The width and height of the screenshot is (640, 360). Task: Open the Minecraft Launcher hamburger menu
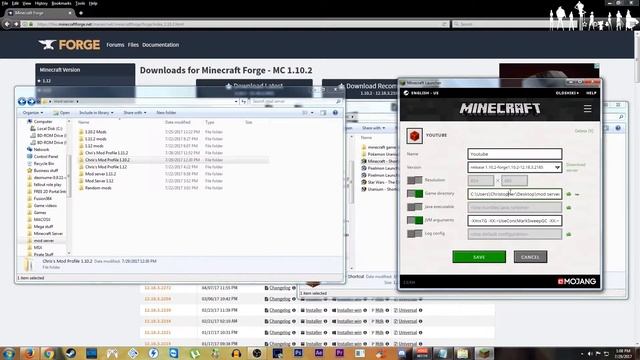pyautogui.click(x=587, y=109)
